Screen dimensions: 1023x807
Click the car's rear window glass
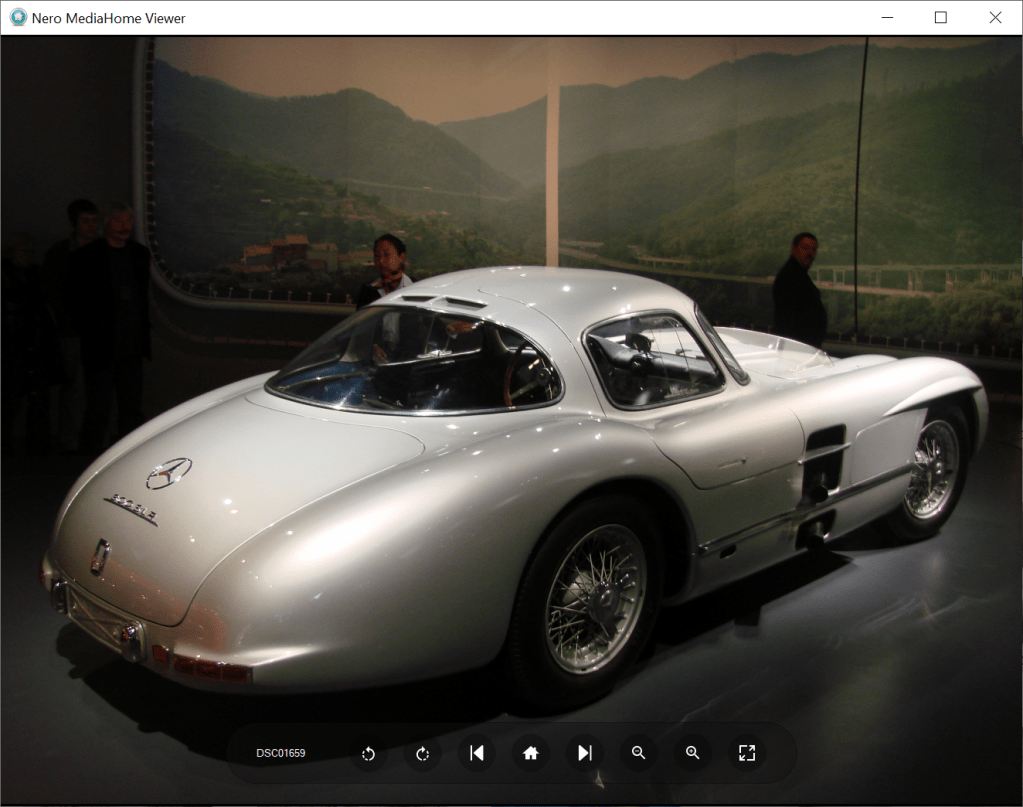[x=415, y=360]
